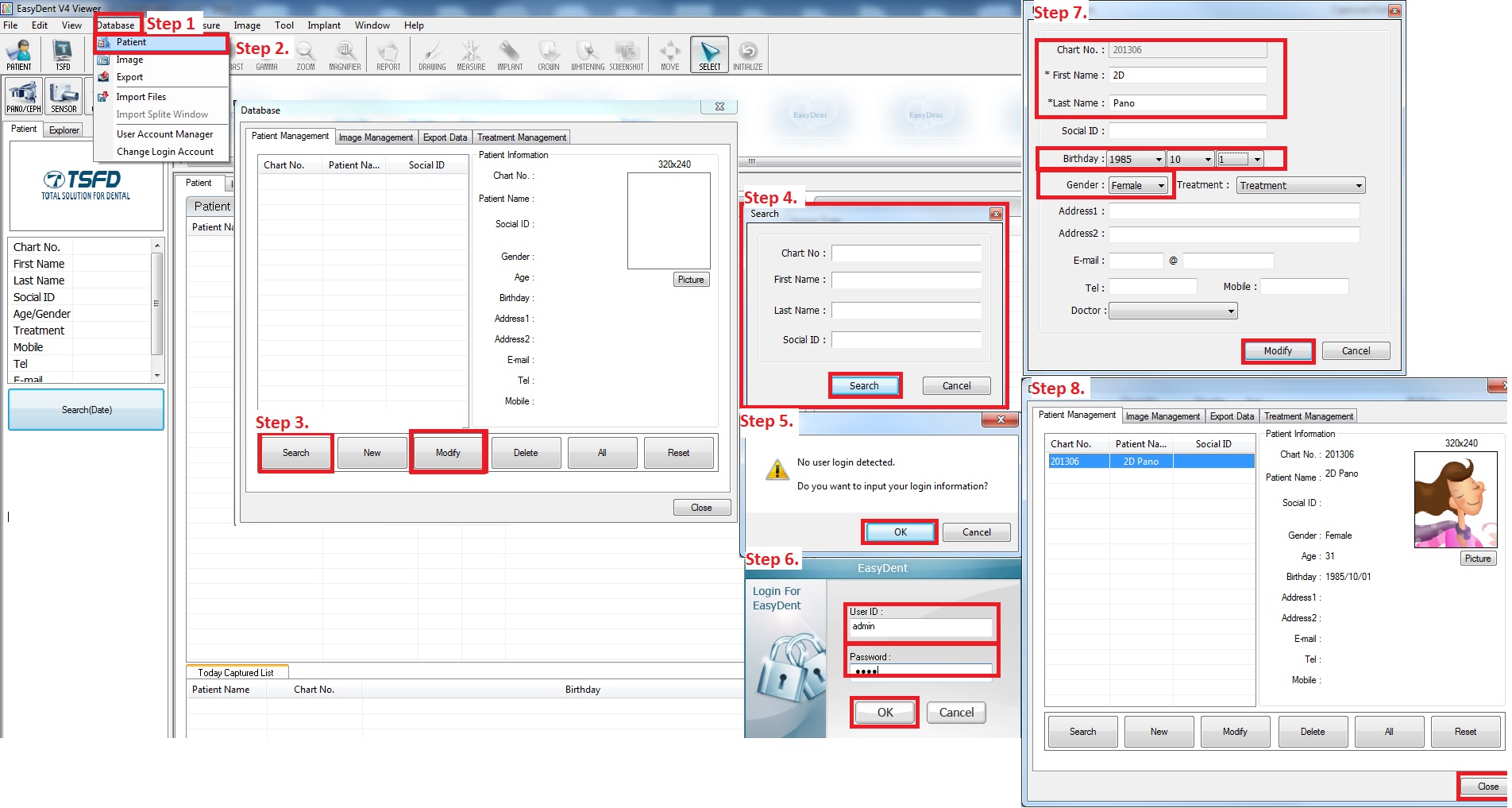Click the TSFD toolbar icon
1512x808 pixels.
pyautogui.click(x=63, y=55)
